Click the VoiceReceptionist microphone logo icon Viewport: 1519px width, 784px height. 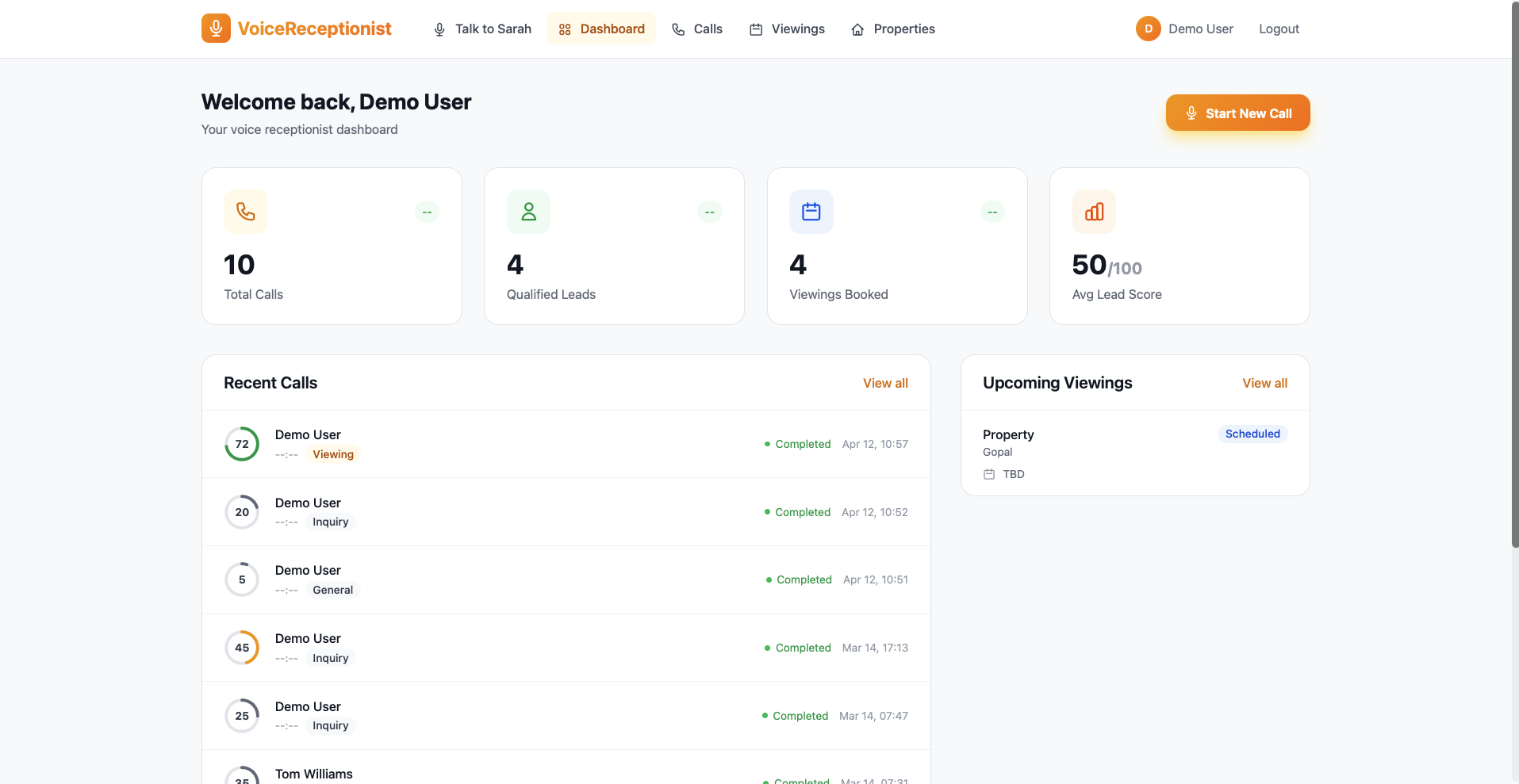point(216,29)
